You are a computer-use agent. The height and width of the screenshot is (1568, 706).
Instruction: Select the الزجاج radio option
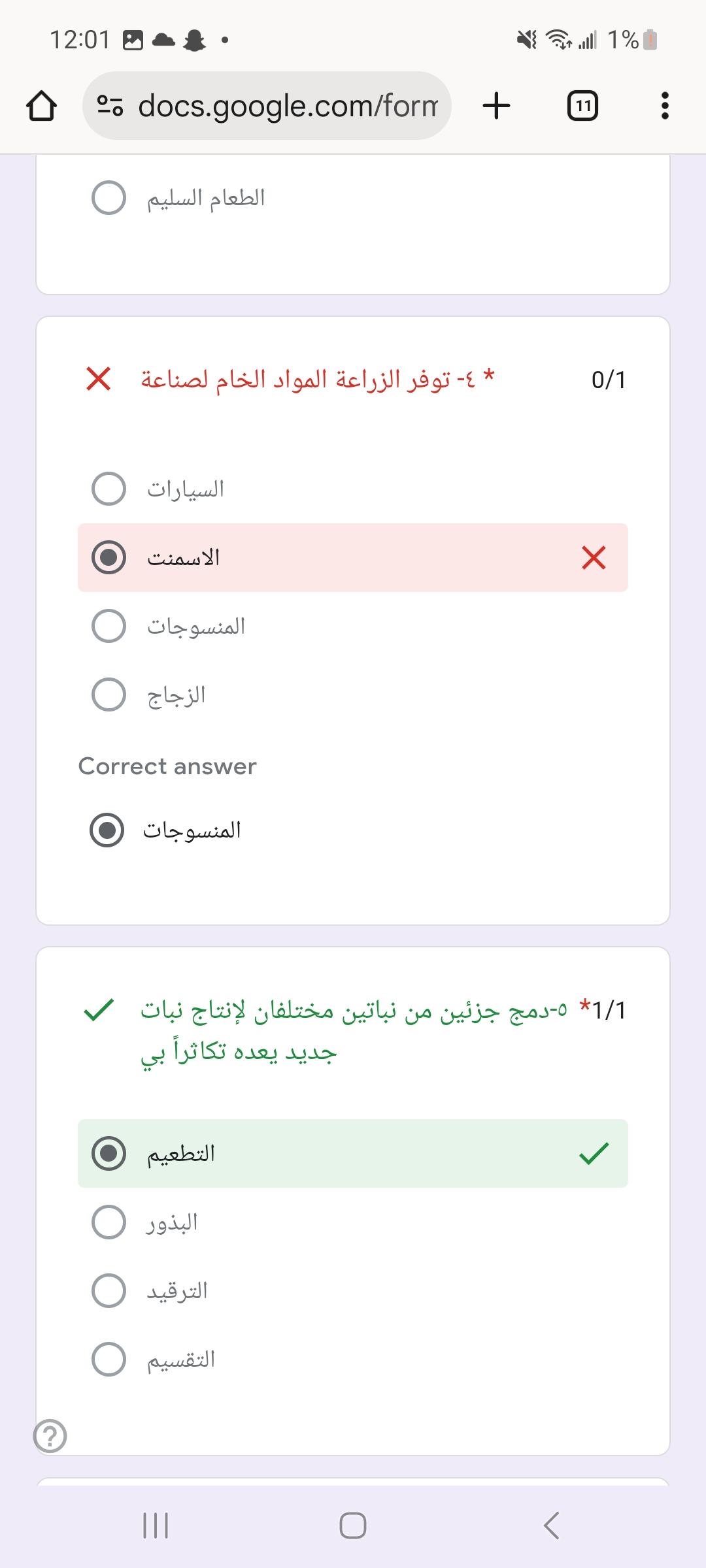point(109,694)
